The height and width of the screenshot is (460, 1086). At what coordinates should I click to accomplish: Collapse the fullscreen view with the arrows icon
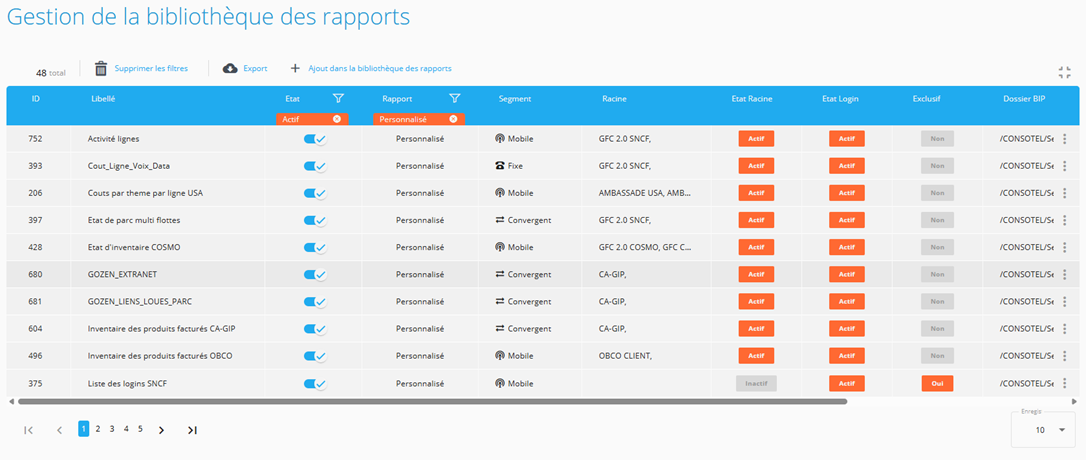pos(1064,72)
